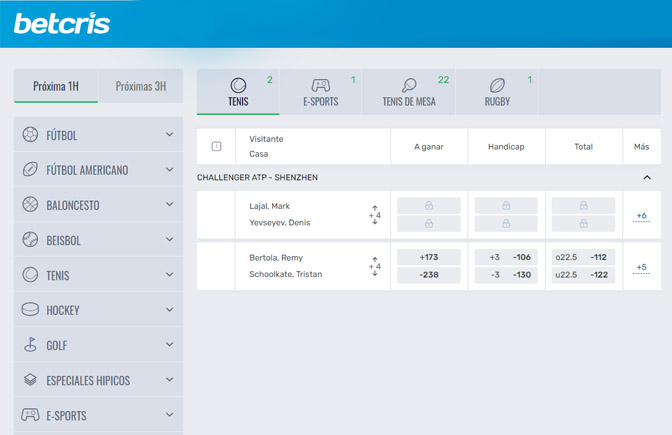Screen dimensions: 672x435
Task: Click the golf flag icon
Action: coord(30,345)
